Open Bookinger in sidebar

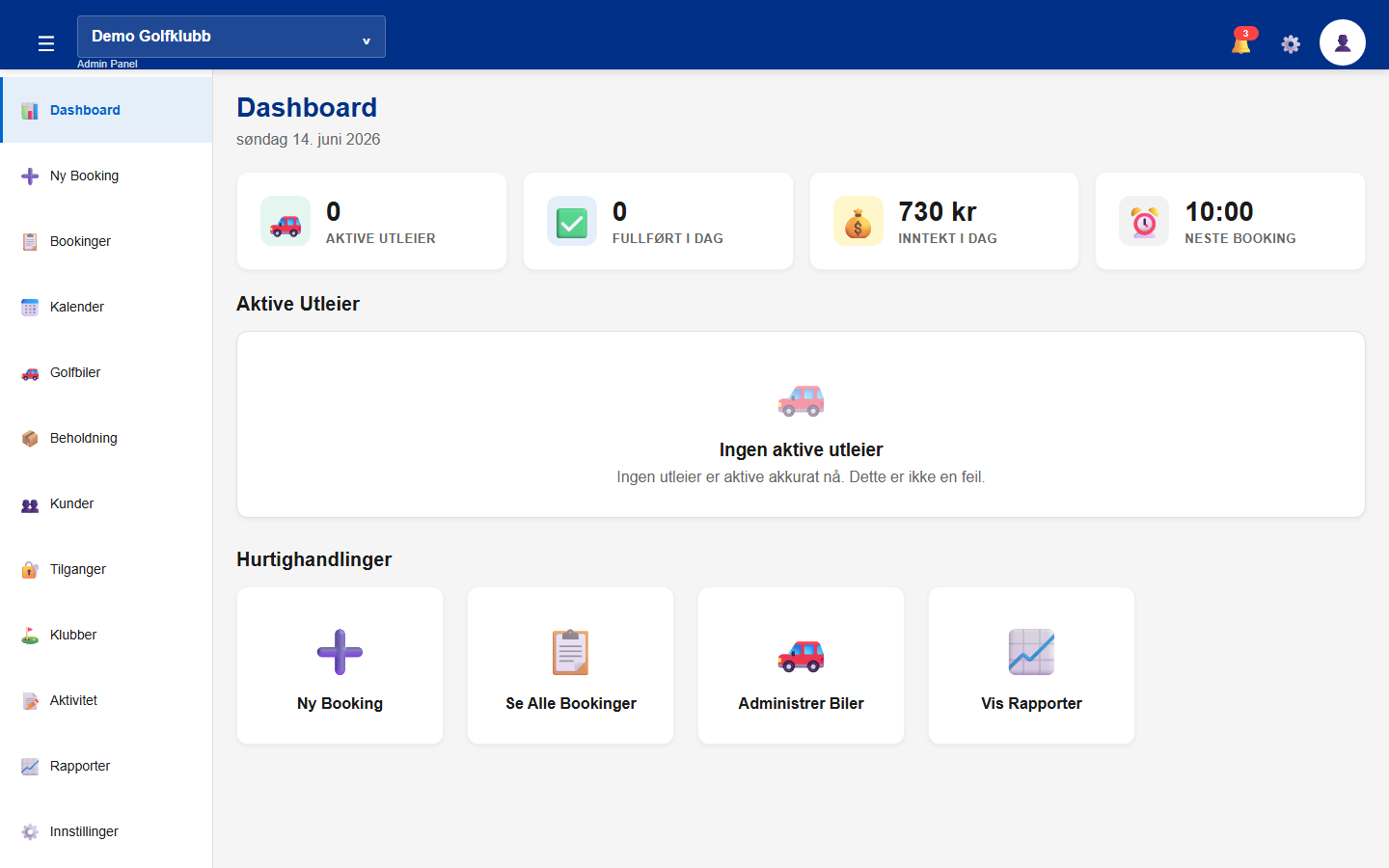click(80, 241)
